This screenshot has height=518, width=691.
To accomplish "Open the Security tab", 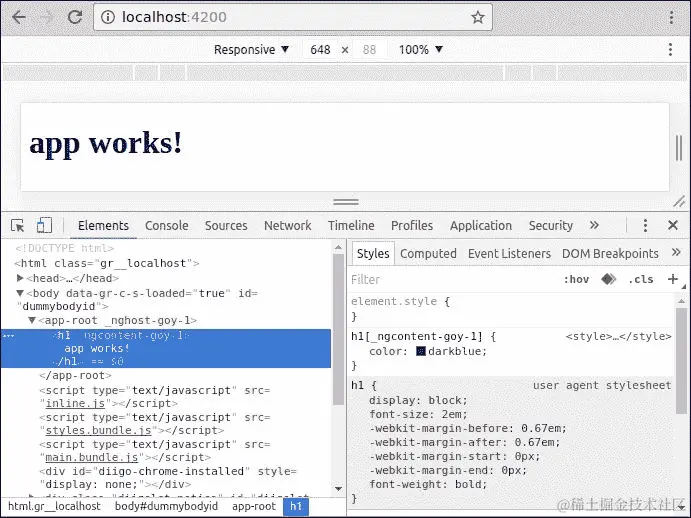I will click(550, 226).
